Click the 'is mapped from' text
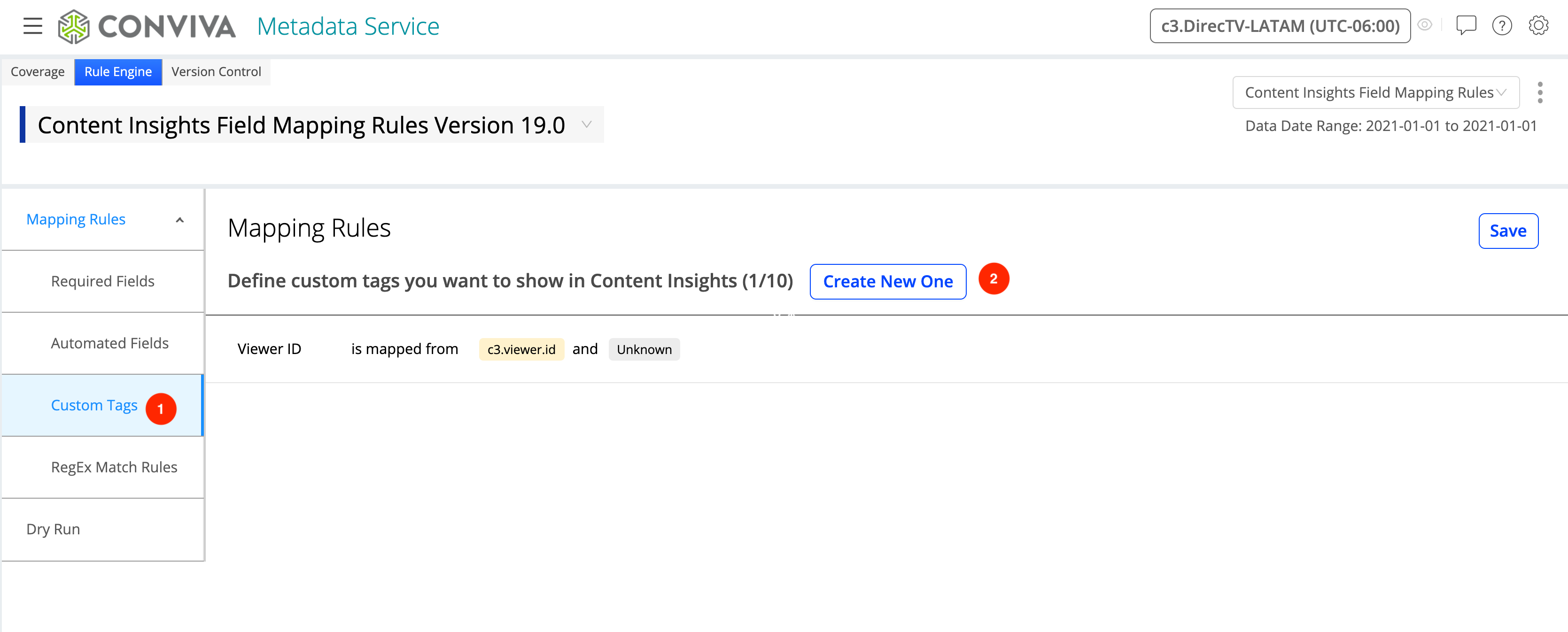This screenshot has width=1568, height=632. coord(405,349)
